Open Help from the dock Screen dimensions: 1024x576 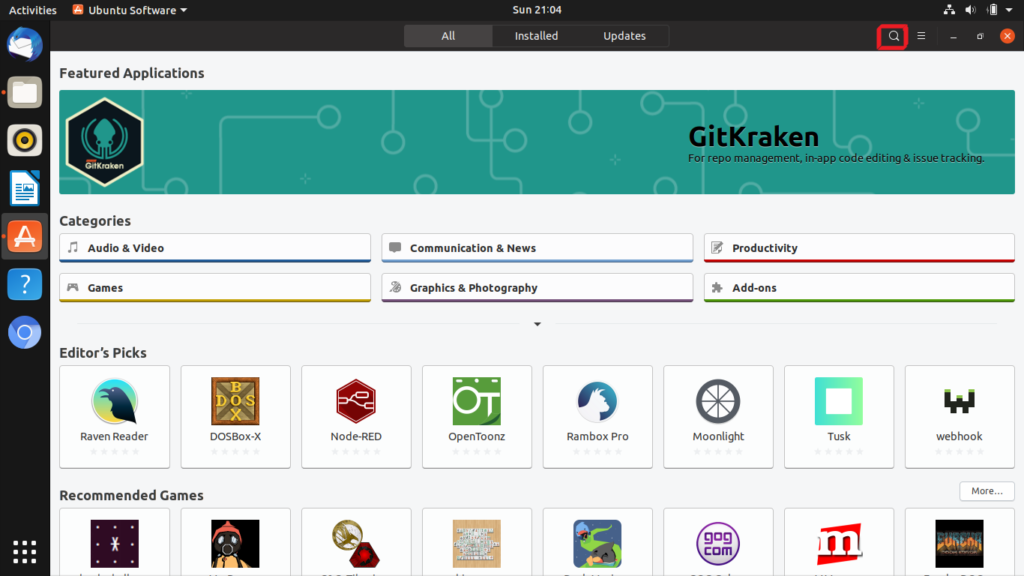coord(25,284)
